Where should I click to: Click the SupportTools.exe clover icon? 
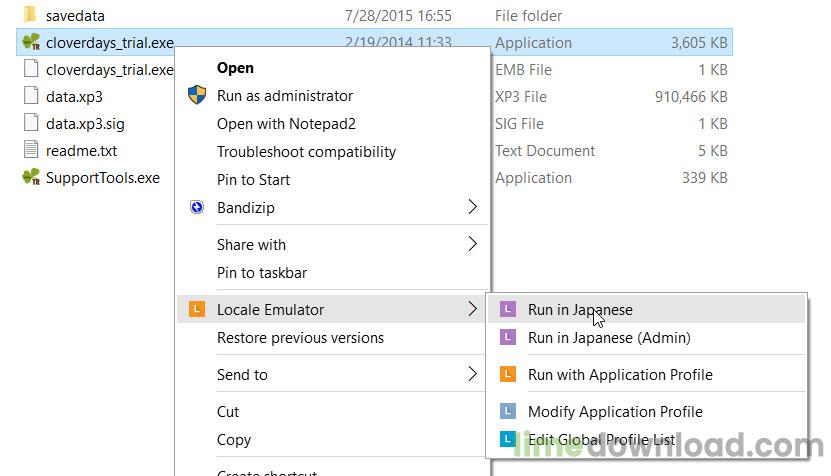click(x=30, y=178)
